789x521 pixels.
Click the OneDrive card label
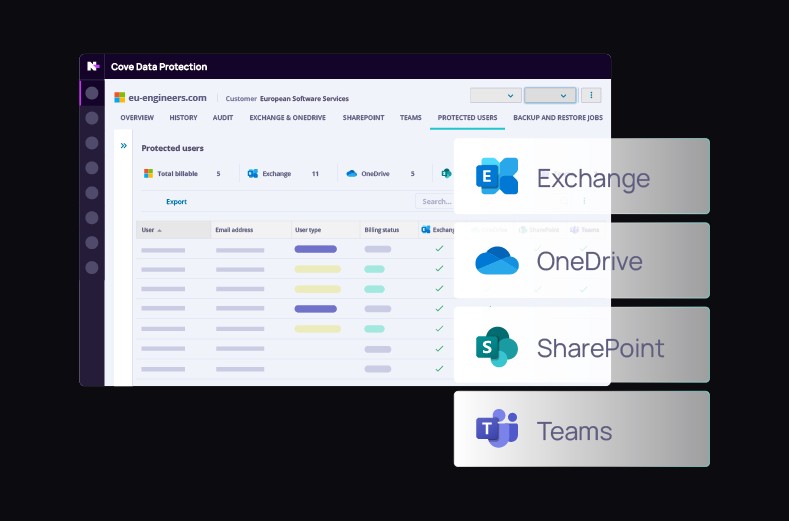(590, 261)
